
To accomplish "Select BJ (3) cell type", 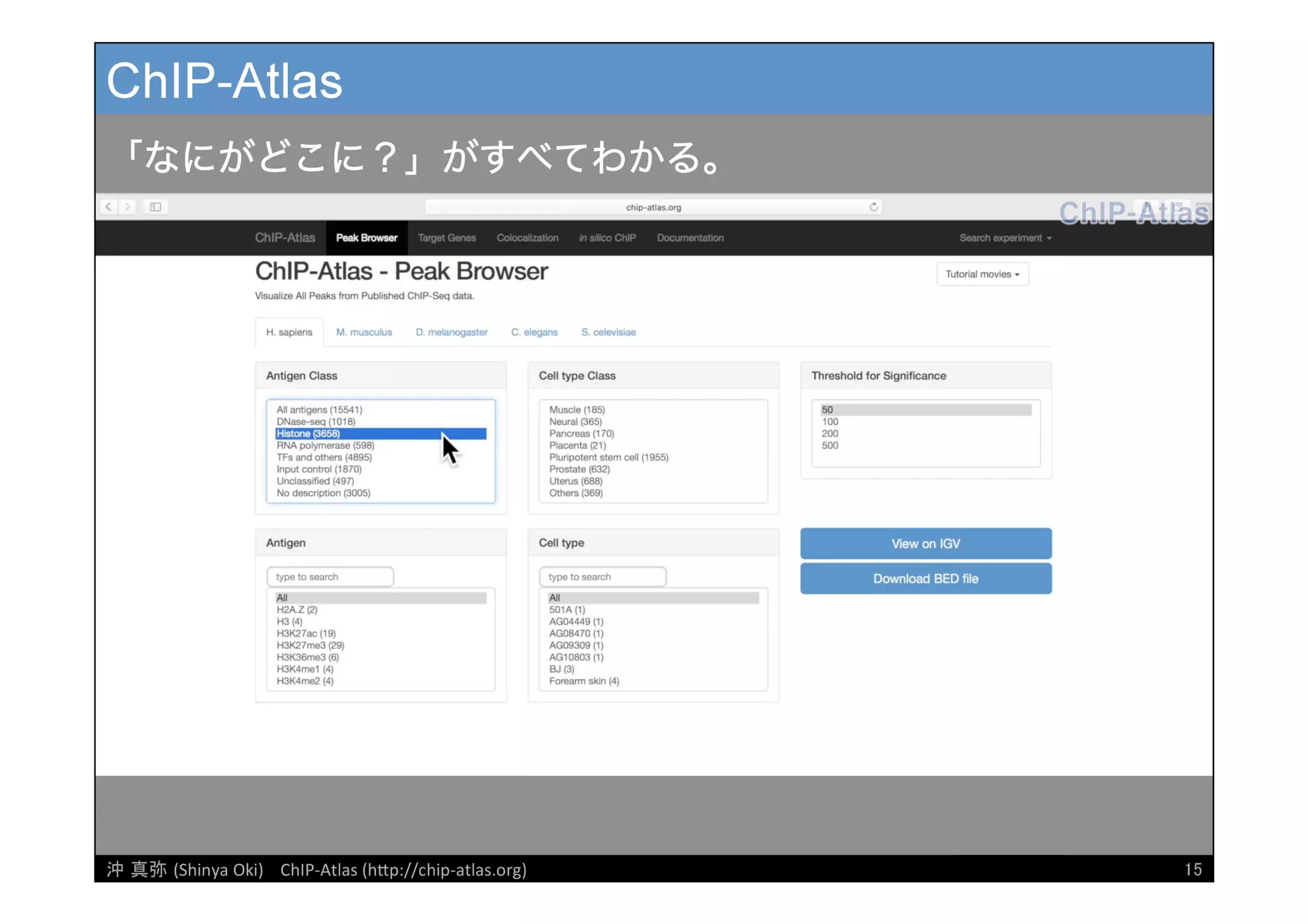I will [653, 669].
